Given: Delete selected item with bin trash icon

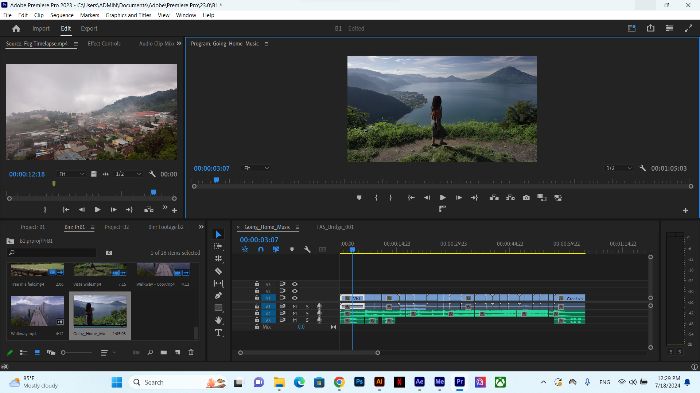Looking at the screenshot, I should point(191,352).
